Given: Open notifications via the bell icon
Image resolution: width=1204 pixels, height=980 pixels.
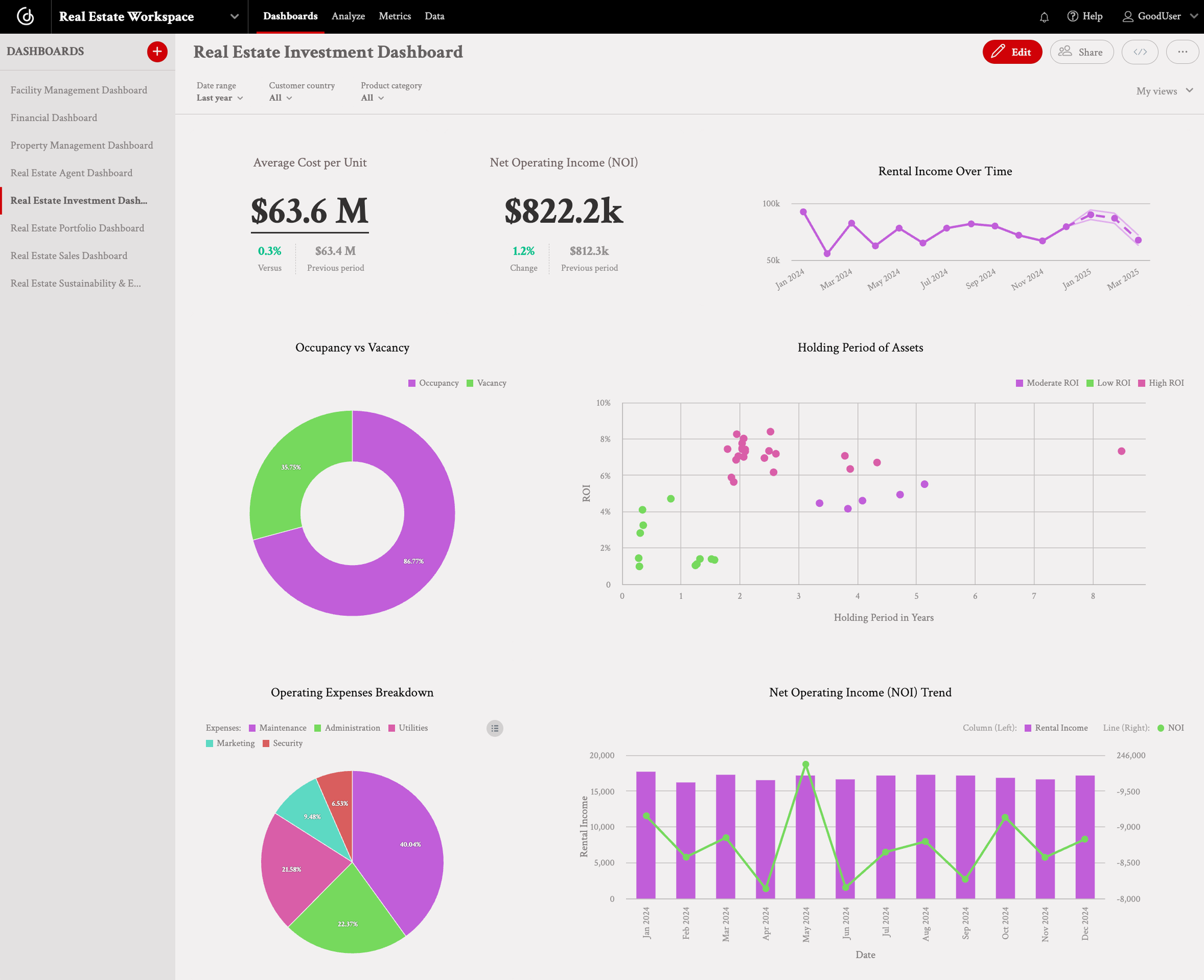Looking at the screenshot, I should click(1044, 16).
